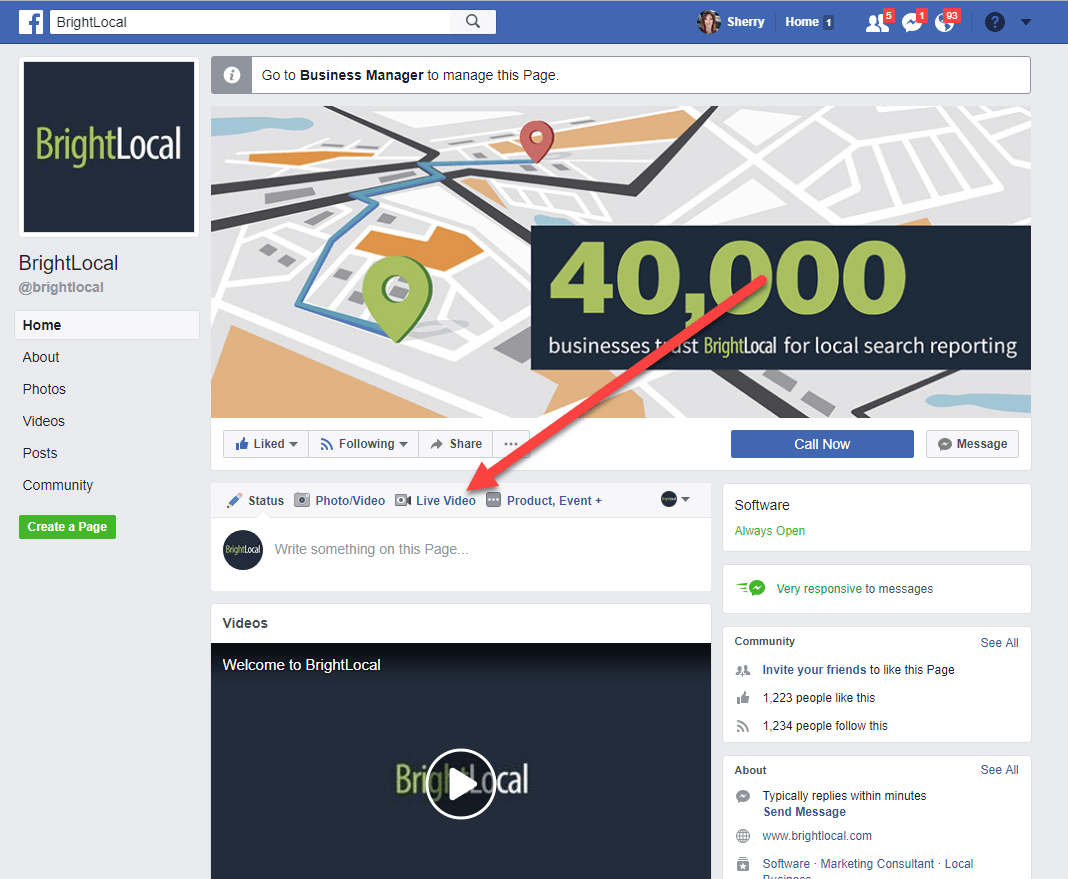Click the info icon beside Business Manager notice

pyautogui.click(x=232, y=75)
